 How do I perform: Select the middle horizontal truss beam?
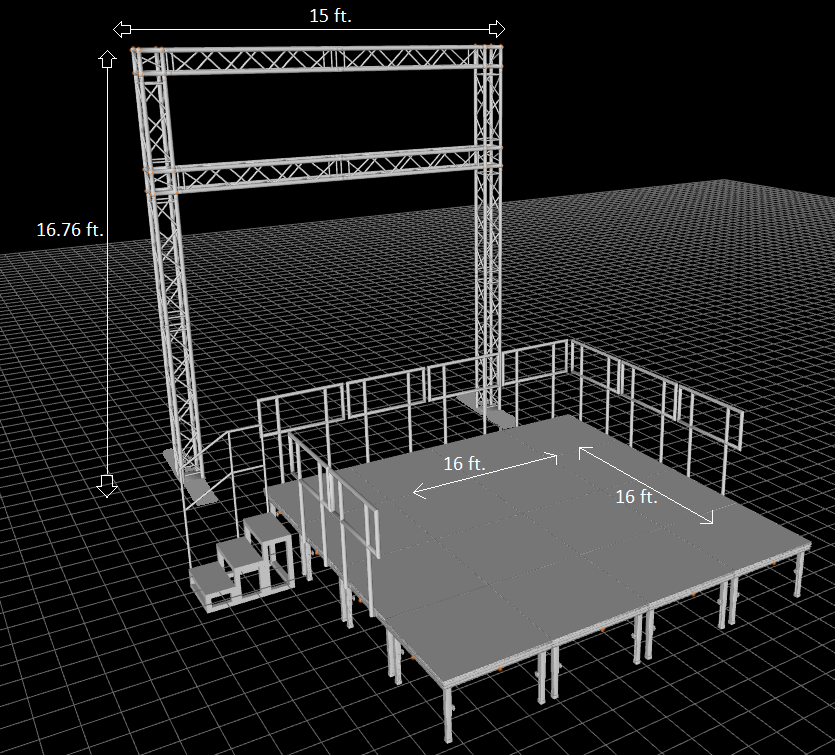[322, 171]
